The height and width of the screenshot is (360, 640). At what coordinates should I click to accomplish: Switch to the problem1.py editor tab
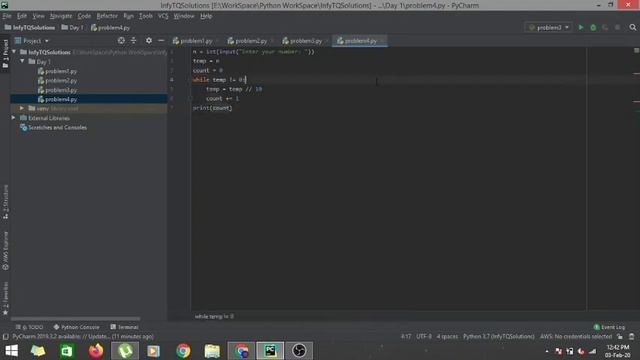(195, 41)
